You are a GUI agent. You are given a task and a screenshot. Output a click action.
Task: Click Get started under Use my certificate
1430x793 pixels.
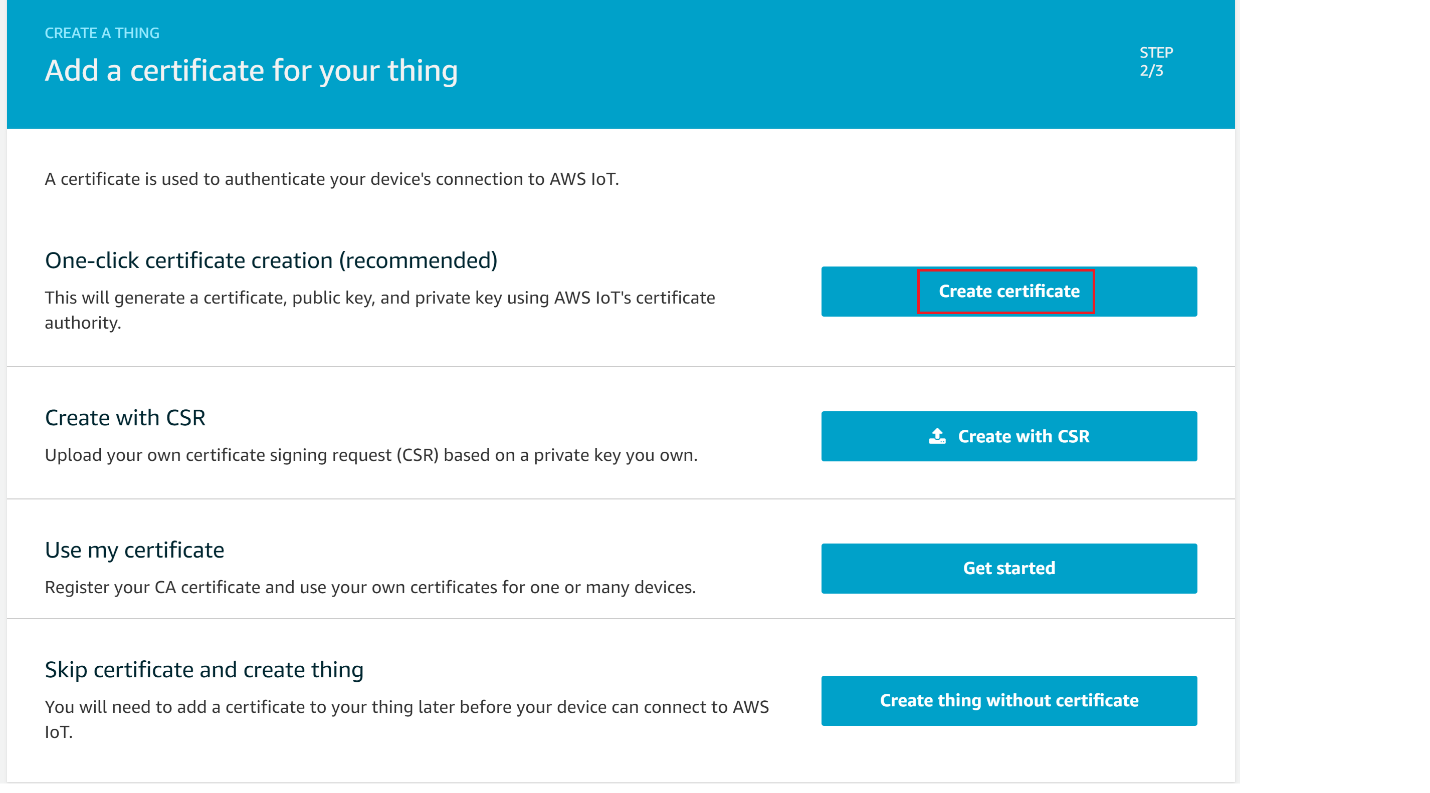[x=1009, y=568]
